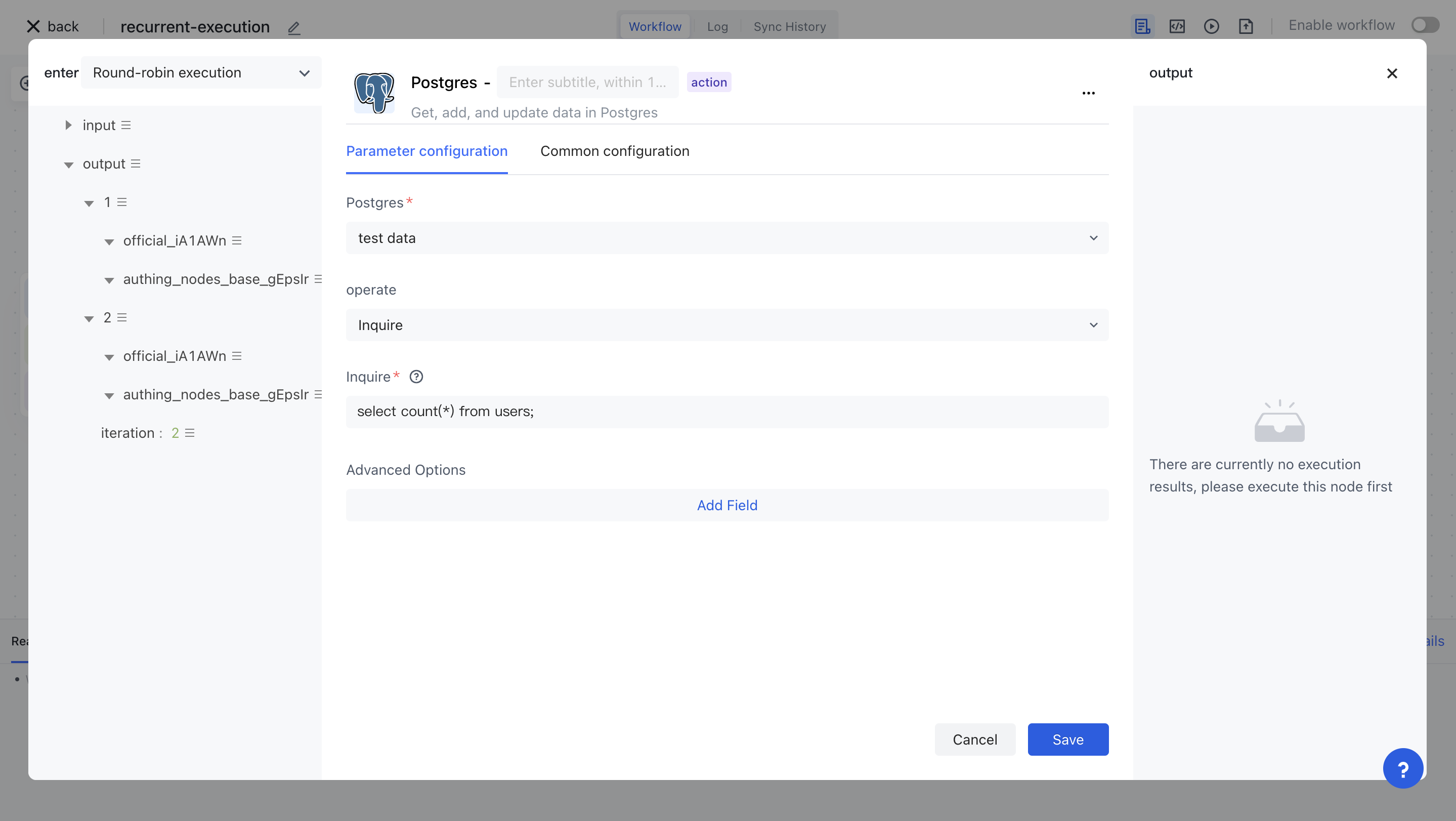Open the Sync History tab
The width and height of the screenshot is (1456, 821).
coord(789,27)
